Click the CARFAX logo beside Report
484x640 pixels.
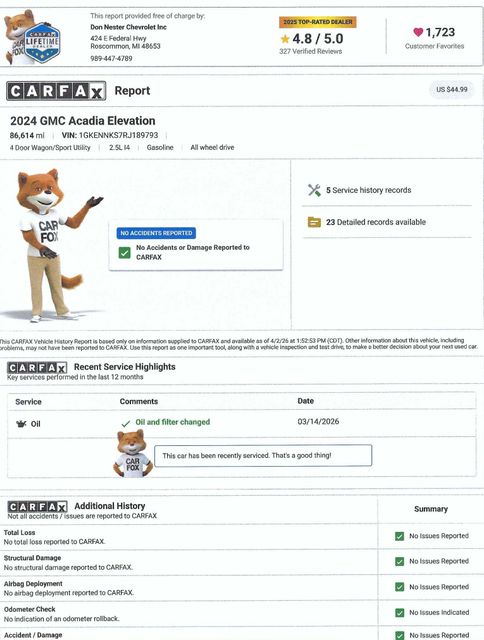(x=56, y=91)
